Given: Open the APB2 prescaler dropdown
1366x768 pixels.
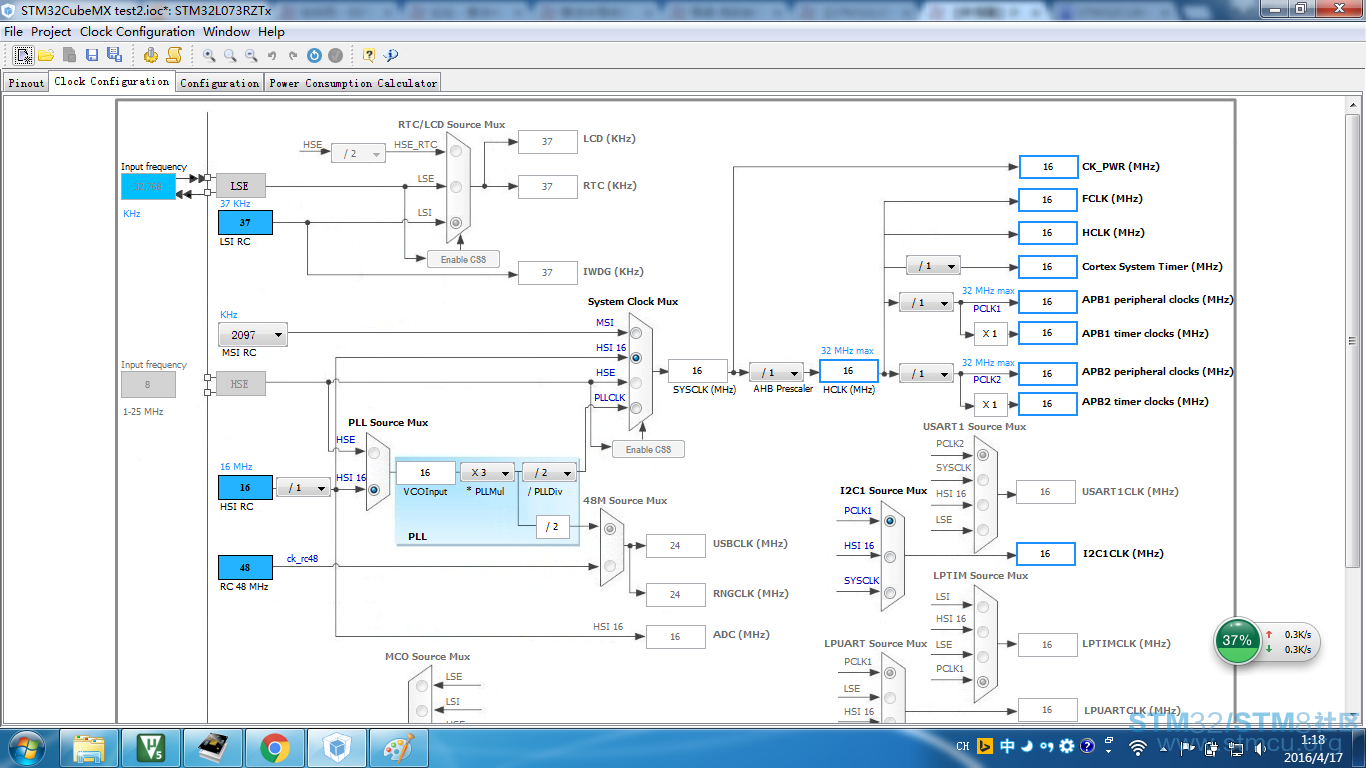Looking at the screenshot, I should click(x=926, y=374).
